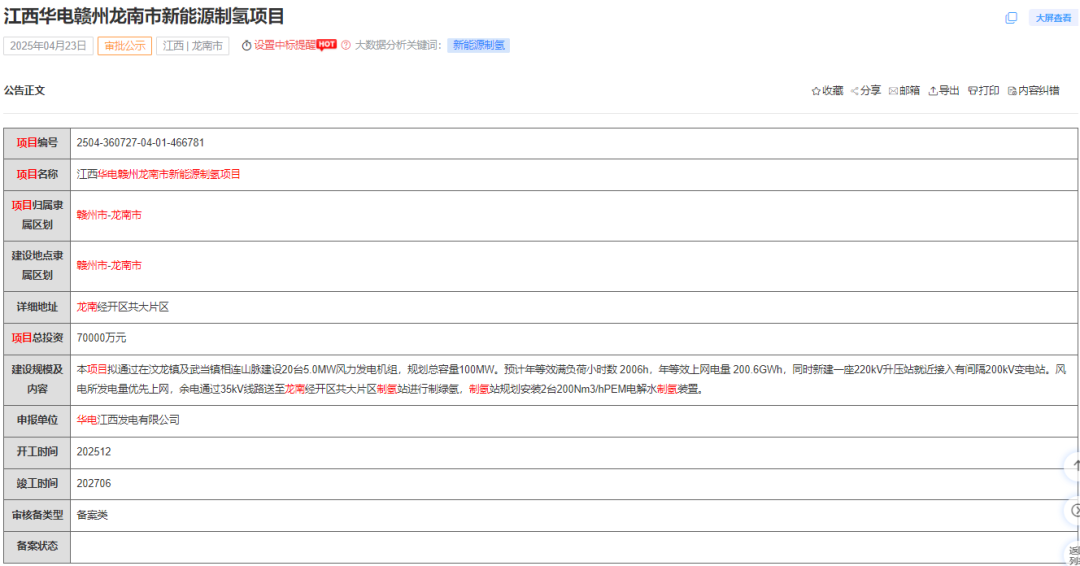Click the red 赣州市-龙南市 project region link
This screenshot has height=566, width=1080.
(x=109, y=215)
